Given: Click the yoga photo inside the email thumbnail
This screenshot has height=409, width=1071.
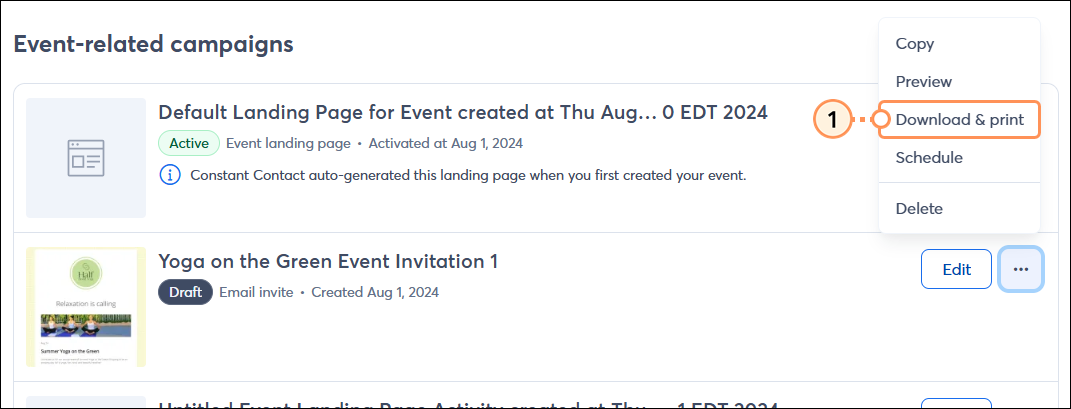Looking at the screenshot, I should 86,326.
